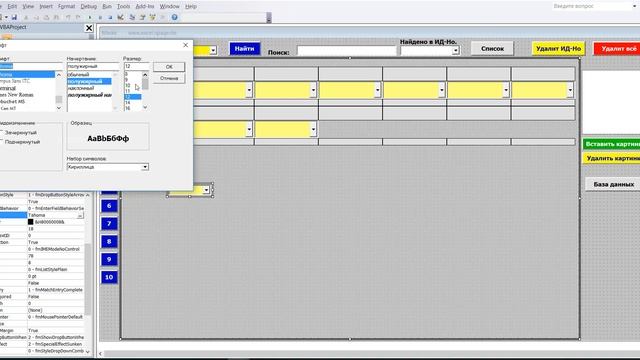The height and width of the screenshot is (360, 640).
Task: Click the Find (binoculars) toolbar icon
Action: click(x=56, y=18)
